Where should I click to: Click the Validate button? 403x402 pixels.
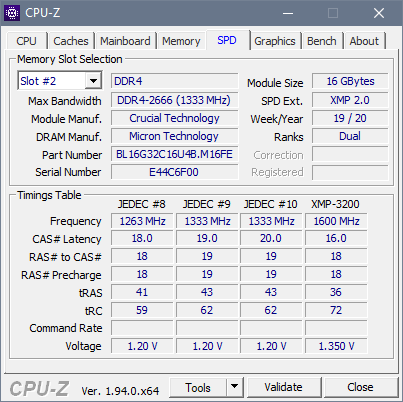pos(284,387)
